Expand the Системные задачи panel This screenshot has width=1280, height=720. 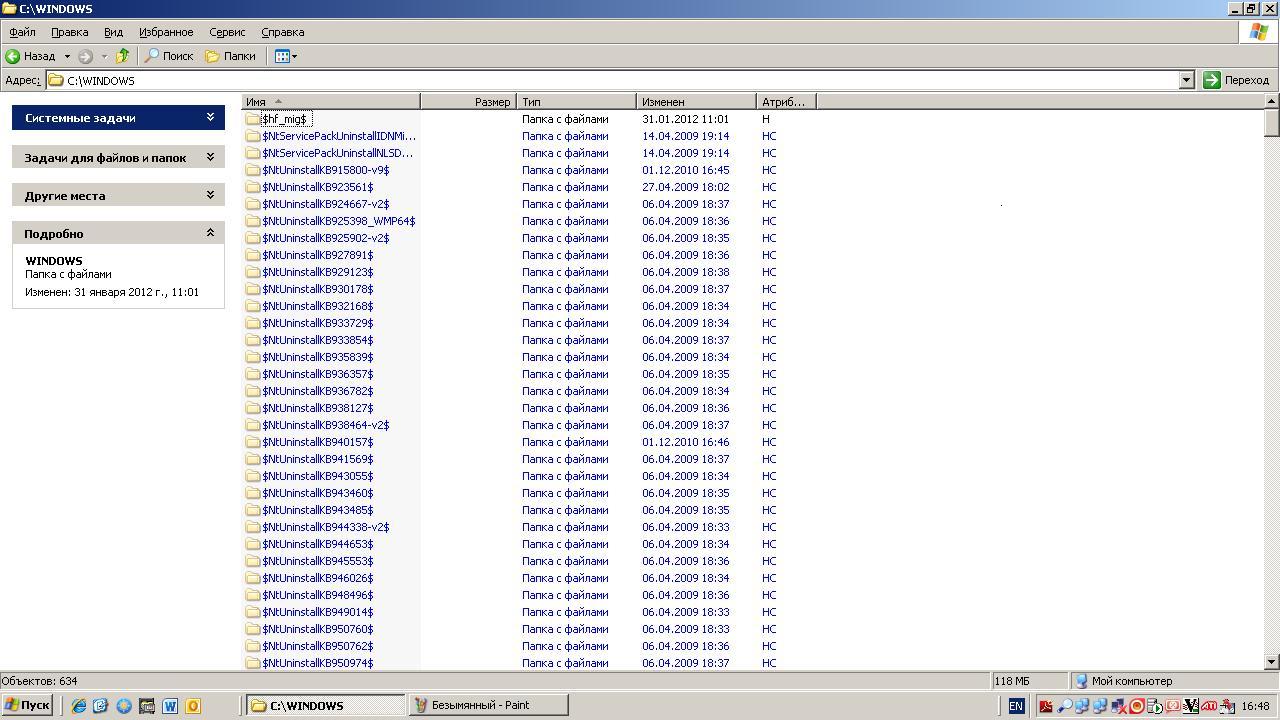coord(118,118)
